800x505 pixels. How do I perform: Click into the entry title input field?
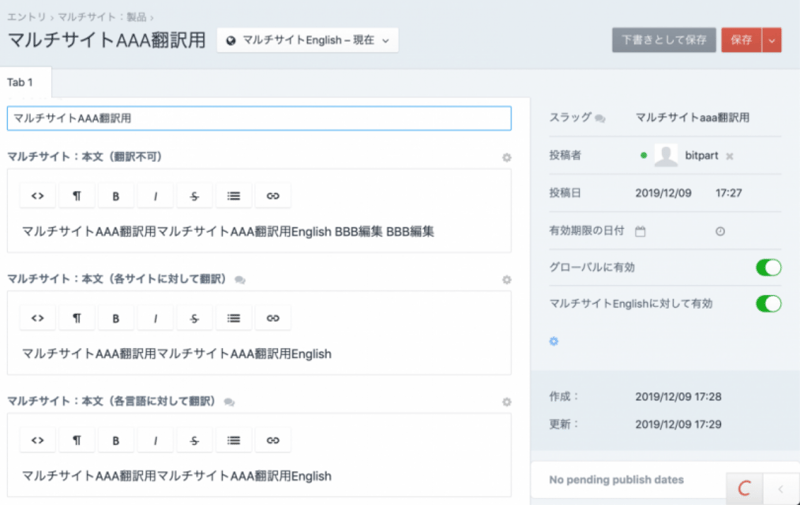click(259, 118)
